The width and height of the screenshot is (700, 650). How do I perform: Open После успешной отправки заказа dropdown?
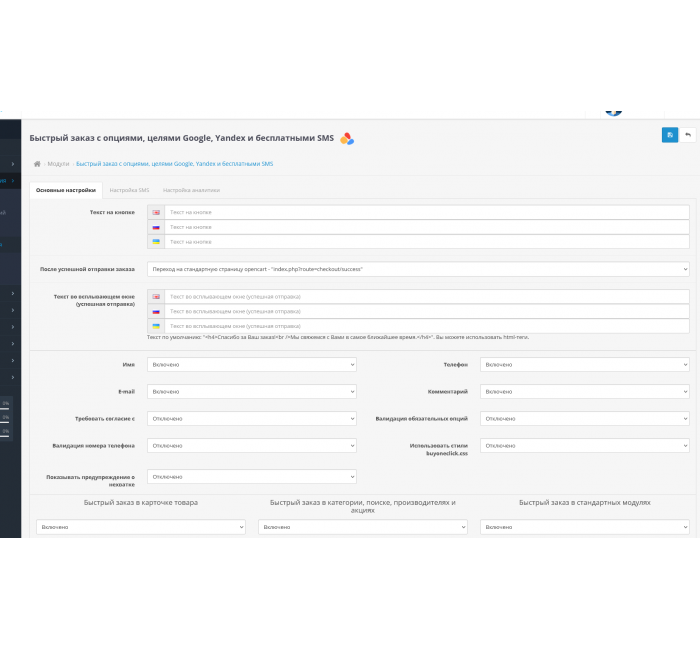point(418,269)
